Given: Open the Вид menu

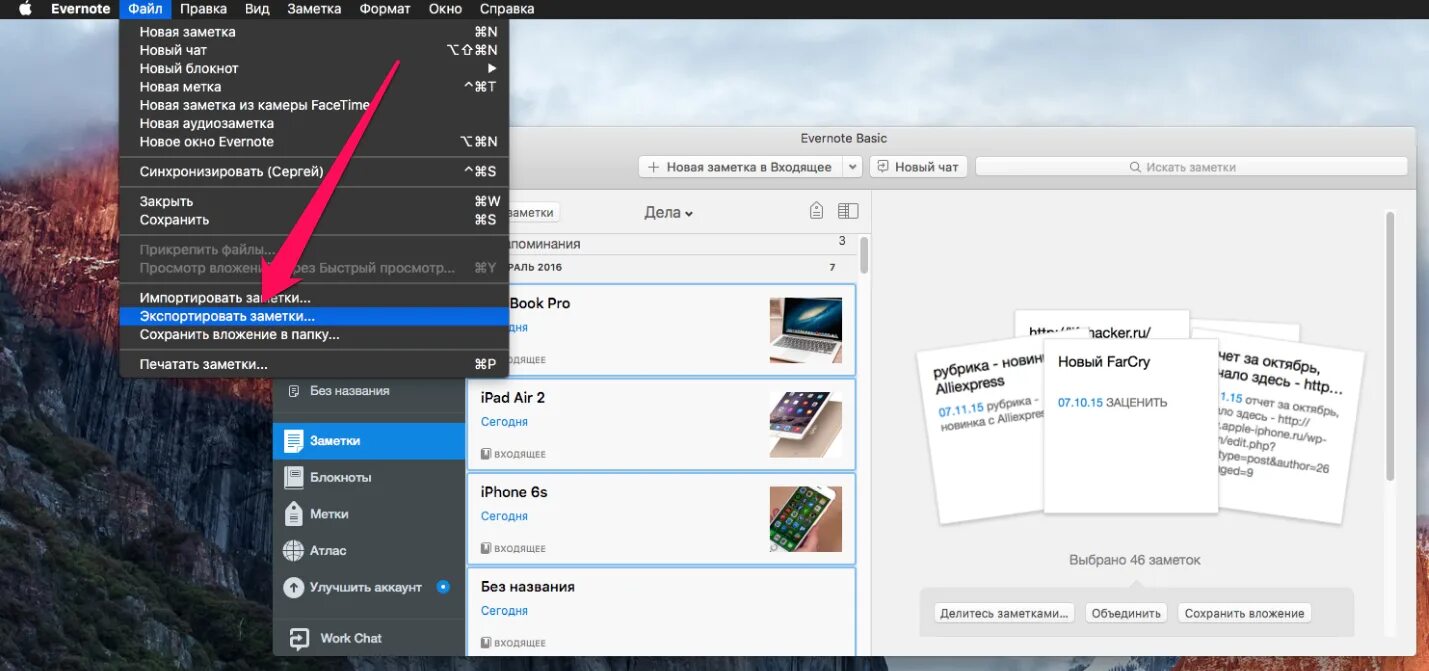Looking at the screenshot, I should tap(257, 9).
